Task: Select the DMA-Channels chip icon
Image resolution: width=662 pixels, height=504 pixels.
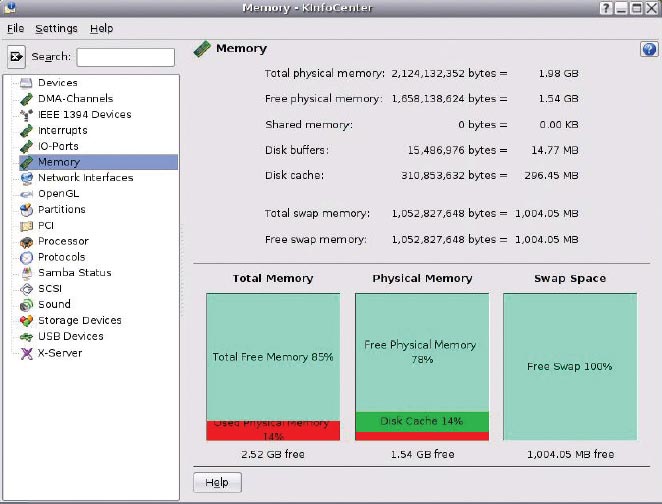Action: tap(26, 99)
